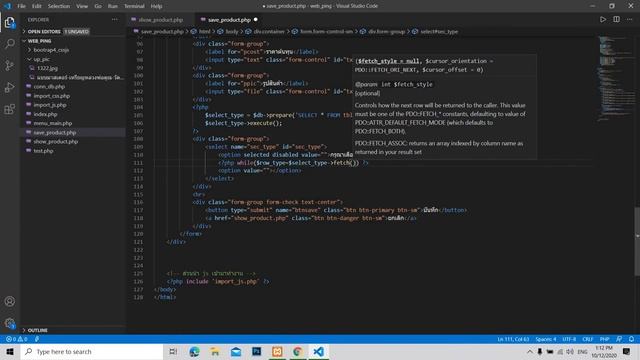Split the editor to the right
Image resolution: width=640 pixels, height=360 pixels.
pos(616,19)
